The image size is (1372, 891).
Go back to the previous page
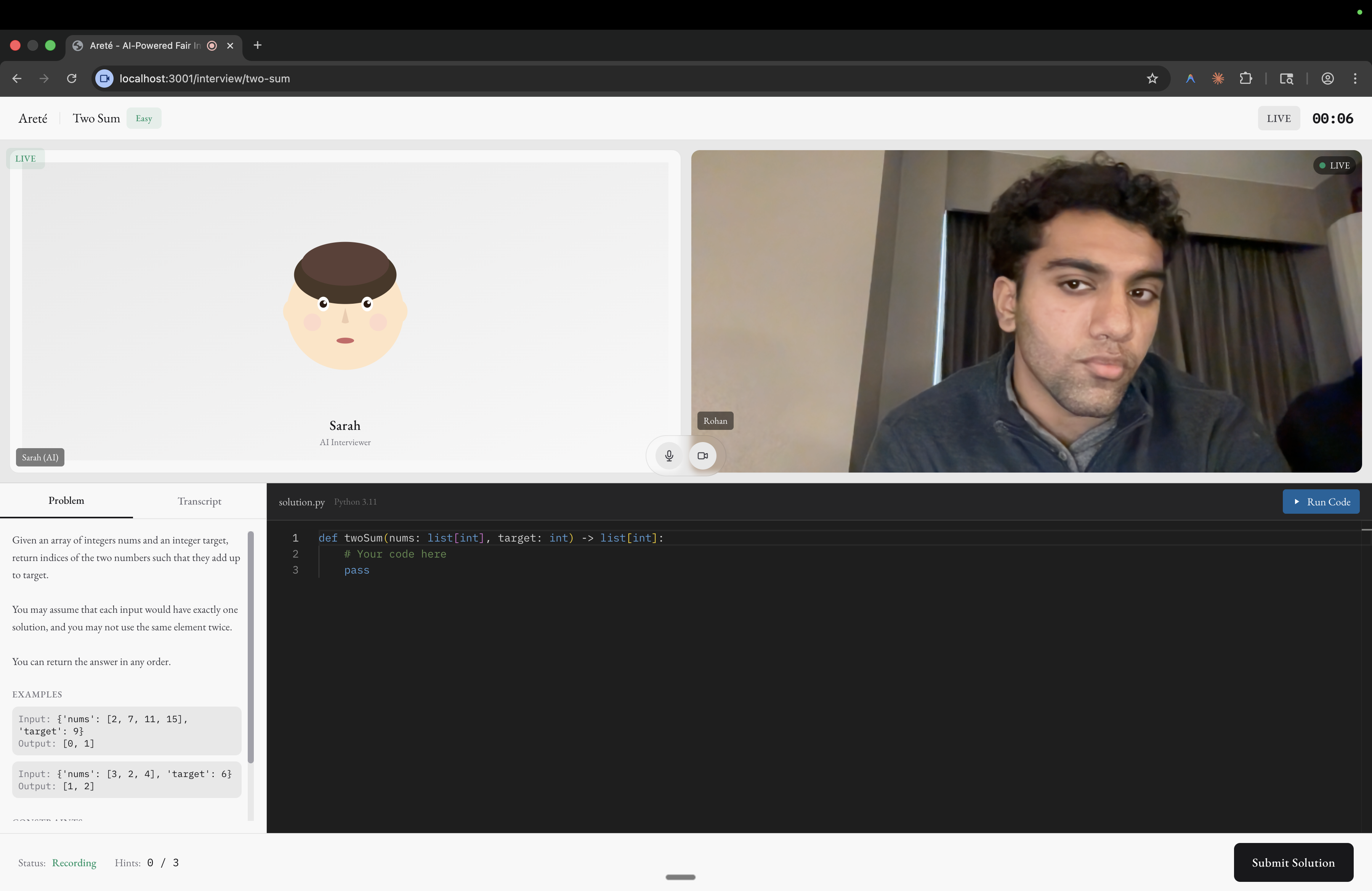click(17, 79)
